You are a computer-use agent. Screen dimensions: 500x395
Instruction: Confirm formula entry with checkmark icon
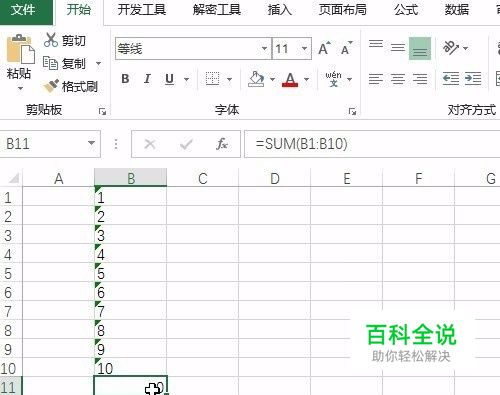186,144
